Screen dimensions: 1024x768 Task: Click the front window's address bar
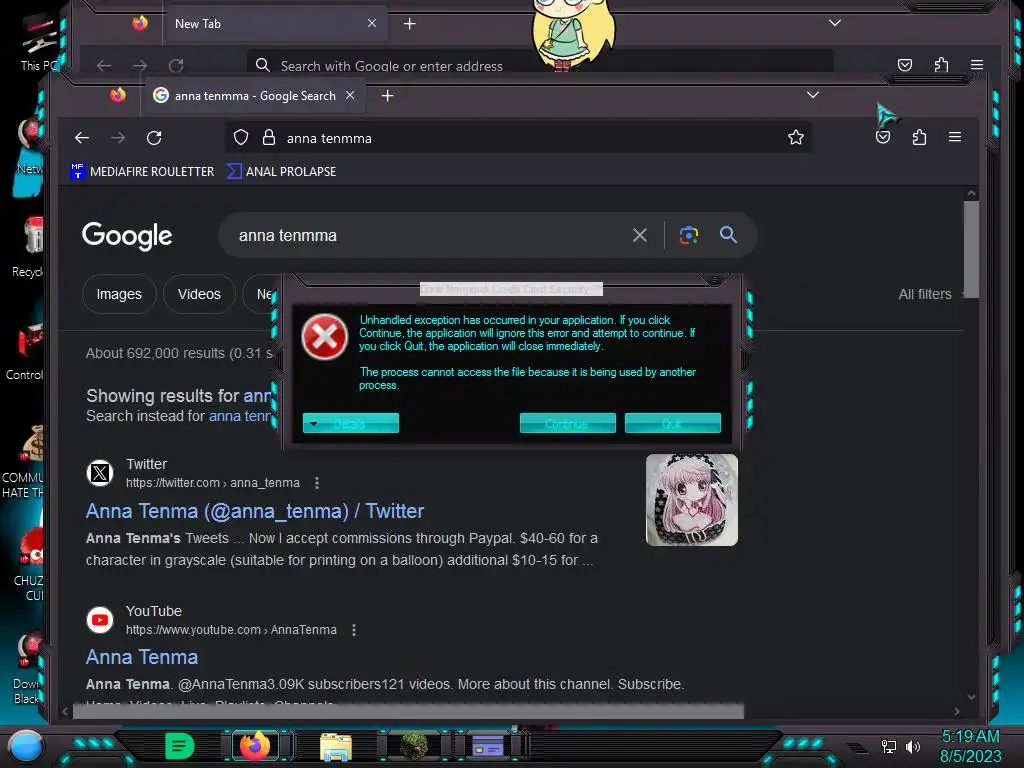click(x=519, y=138)
